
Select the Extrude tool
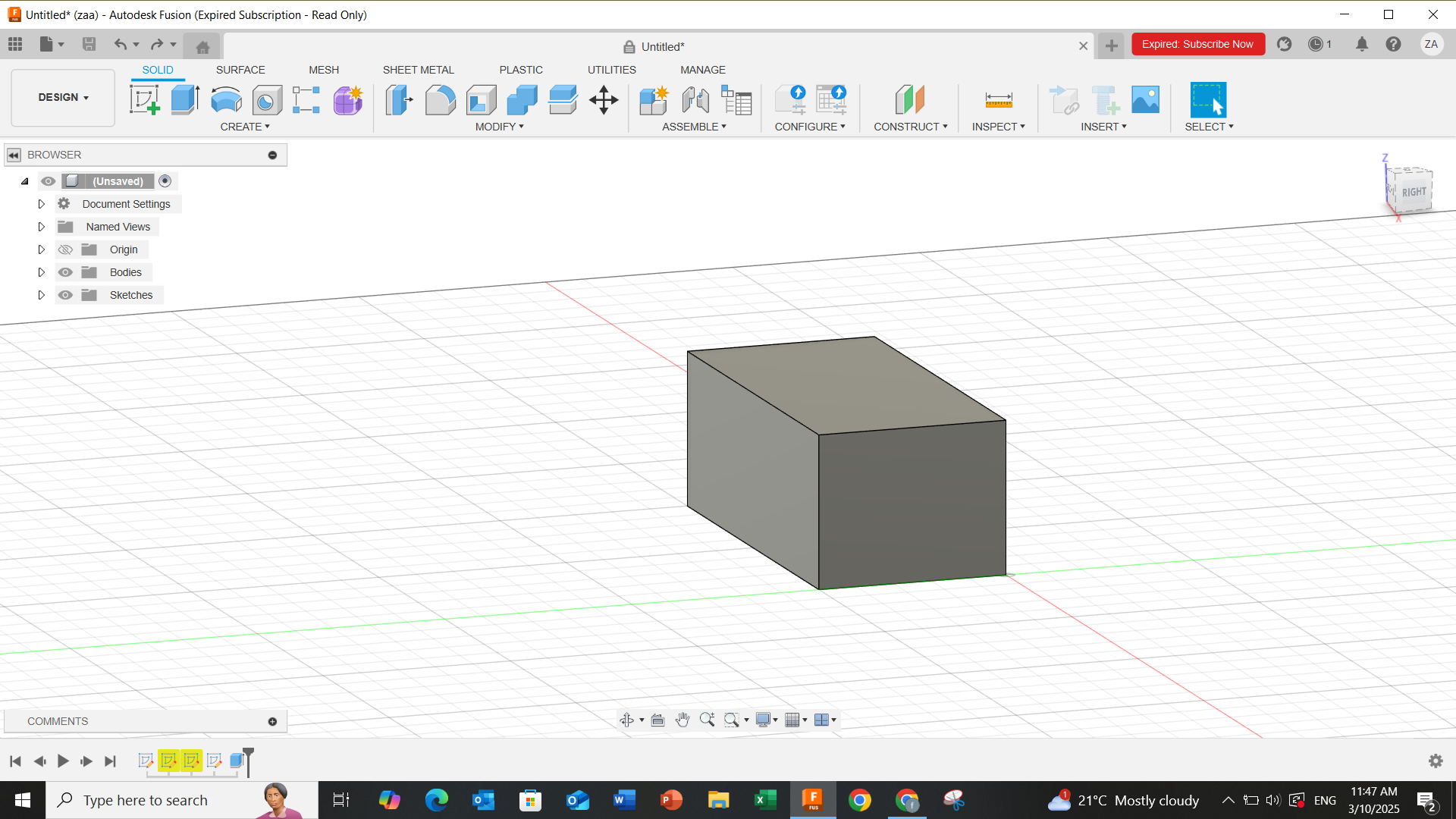click(x=185, y=99)
